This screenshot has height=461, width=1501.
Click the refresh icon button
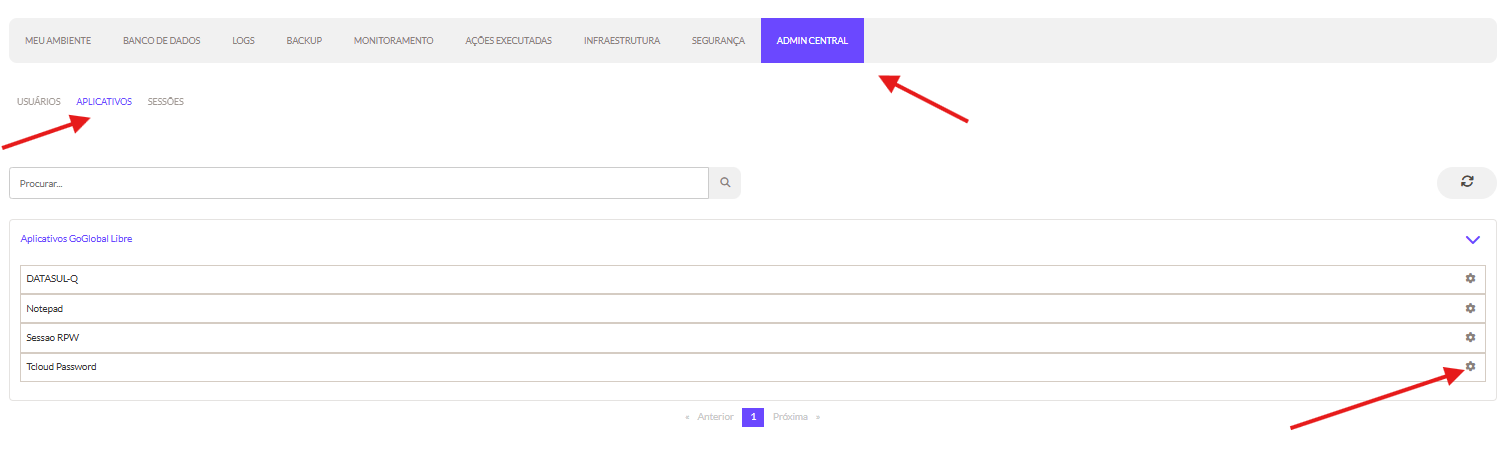click(1467, 182)
